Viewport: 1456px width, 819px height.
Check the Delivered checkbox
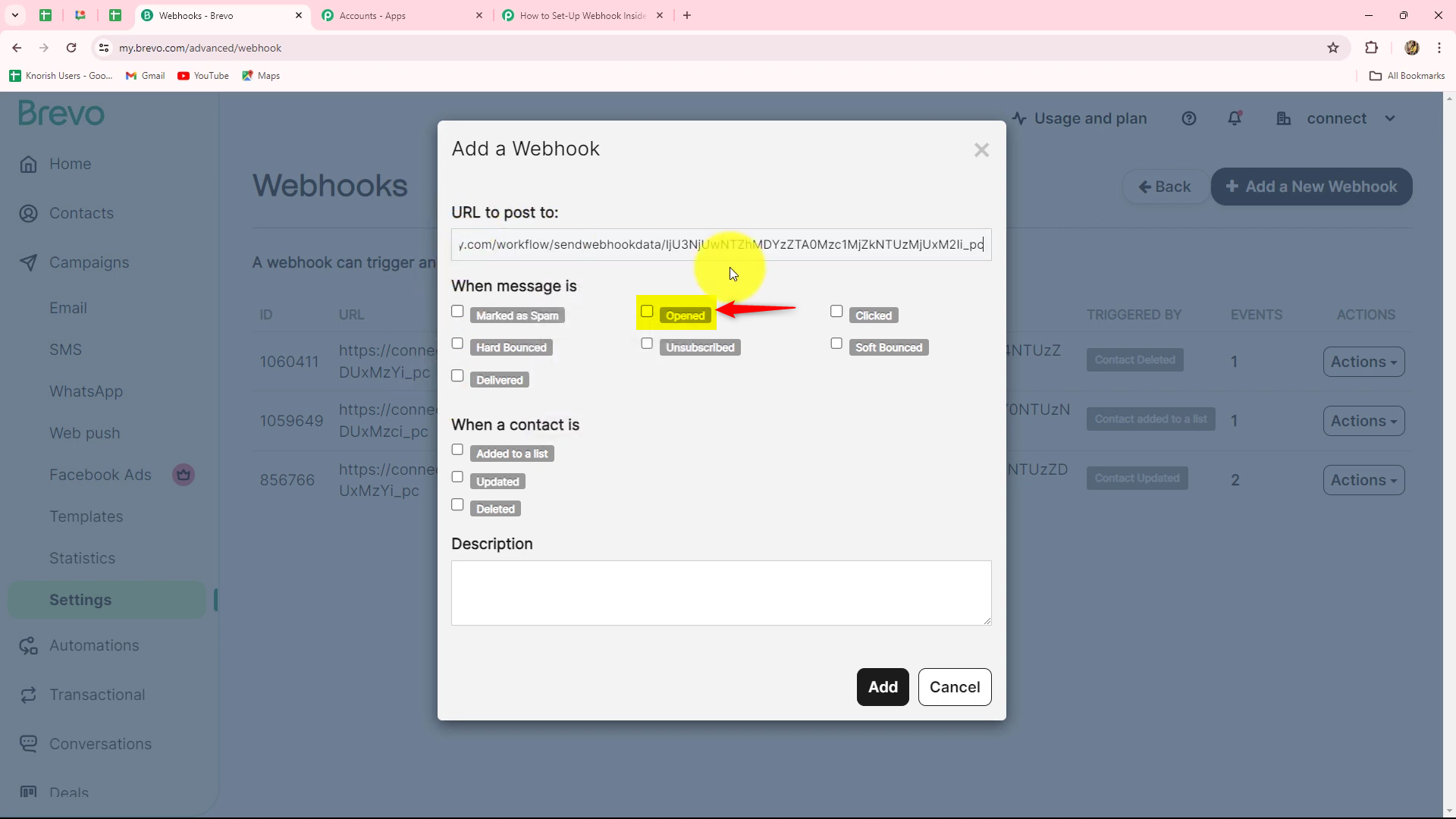(x=457, y=376)
